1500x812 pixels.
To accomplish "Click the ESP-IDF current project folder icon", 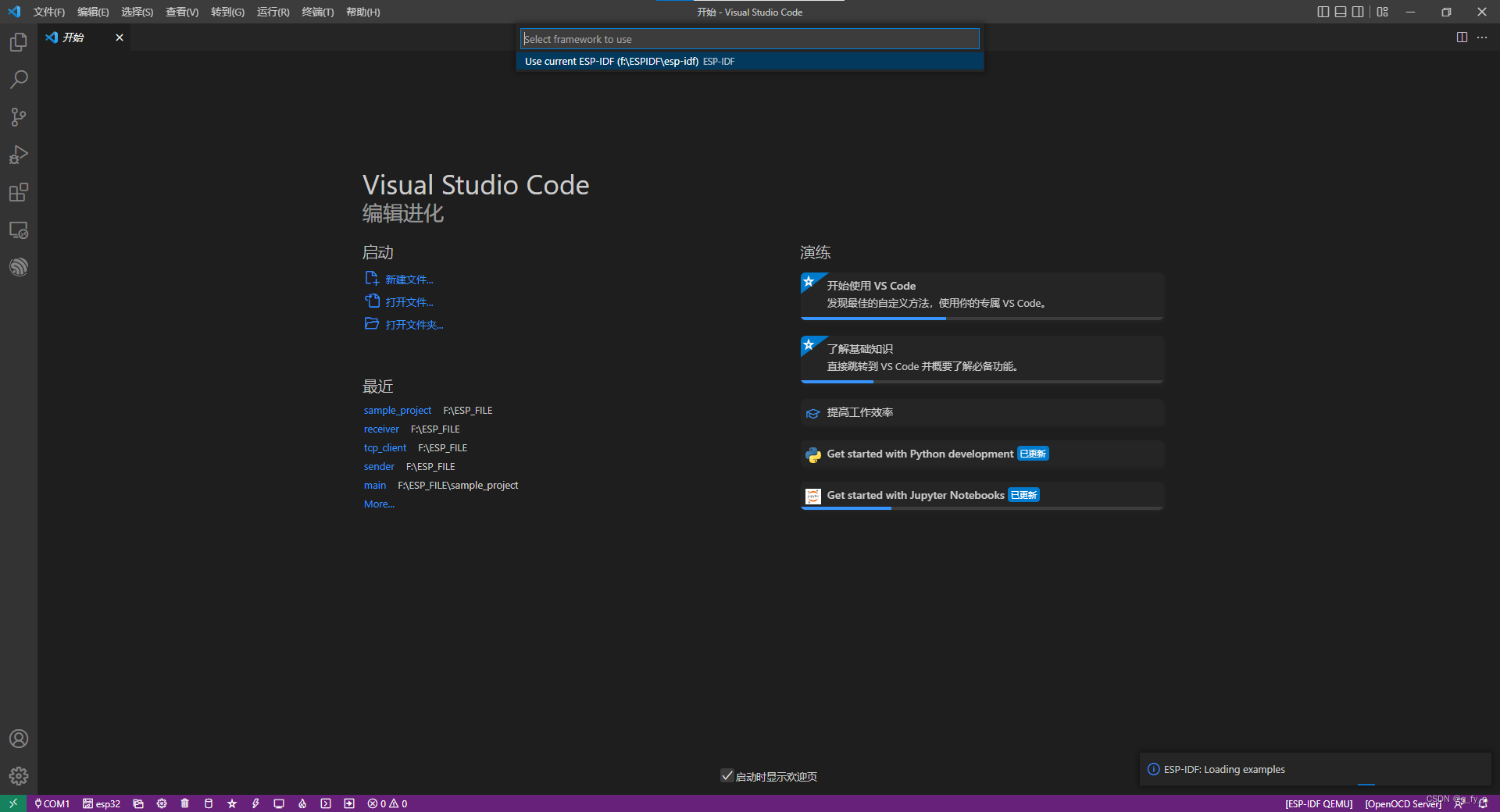I will 138,803.
